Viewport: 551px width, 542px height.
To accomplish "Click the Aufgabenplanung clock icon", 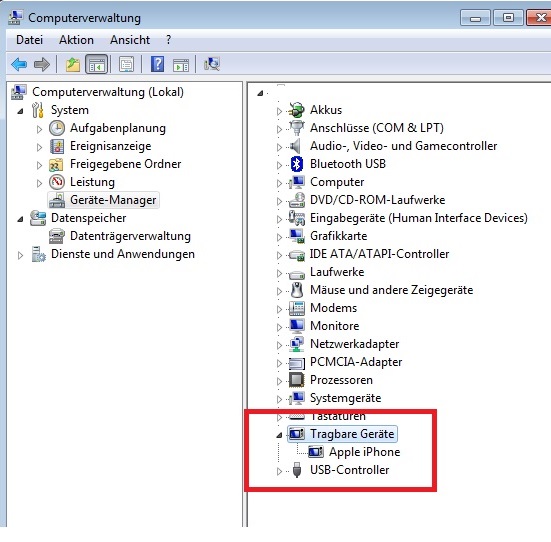I will click(57, 128).
